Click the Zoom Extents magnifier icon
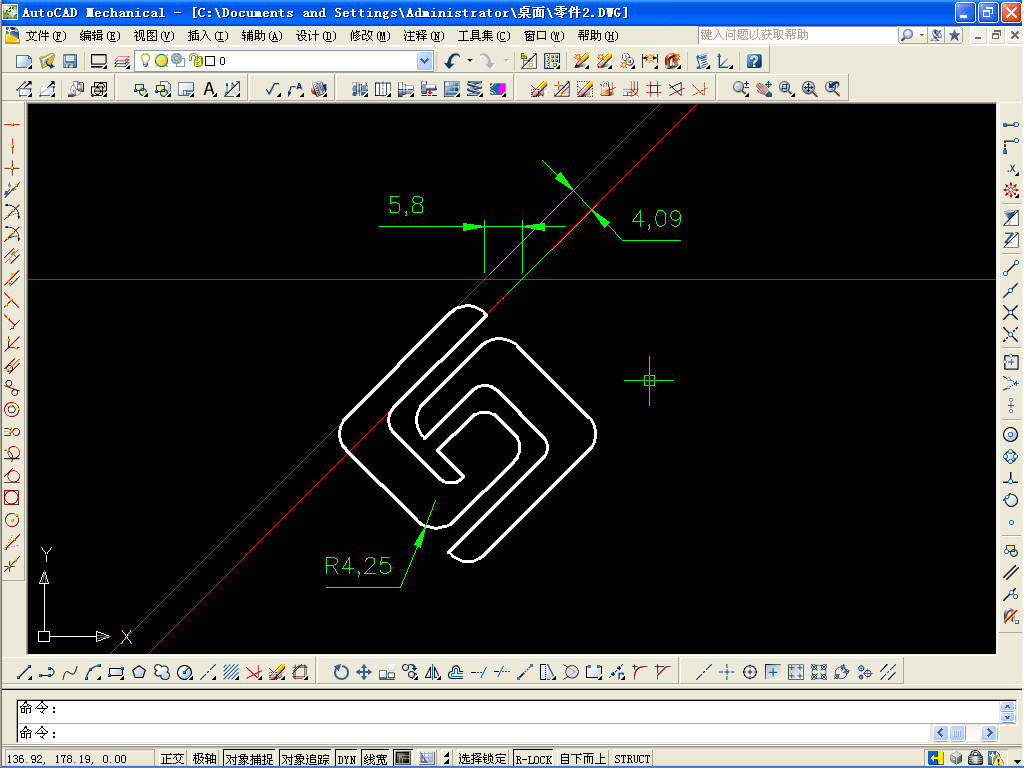Screen dimensions: 1024x768 click(x=810, y=89)
